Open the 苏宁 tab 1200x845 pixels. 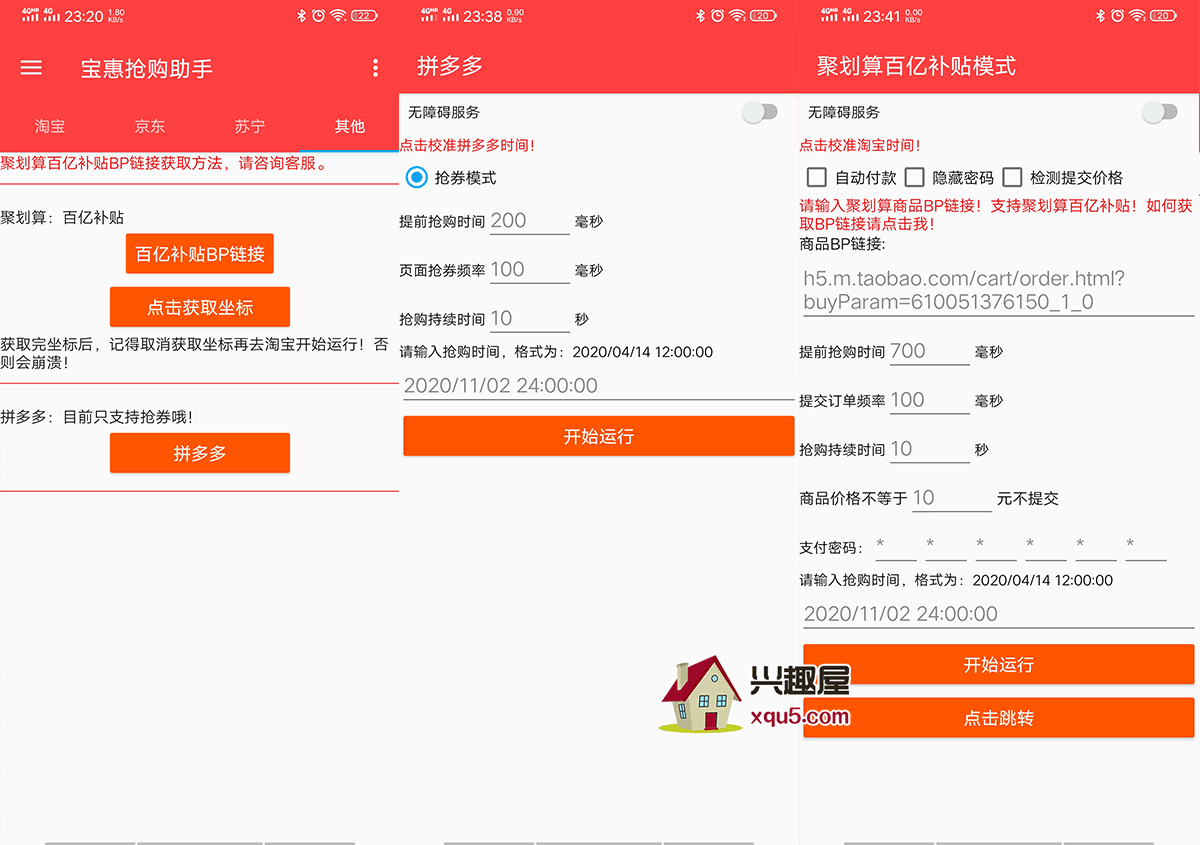(x=250, y=126)
